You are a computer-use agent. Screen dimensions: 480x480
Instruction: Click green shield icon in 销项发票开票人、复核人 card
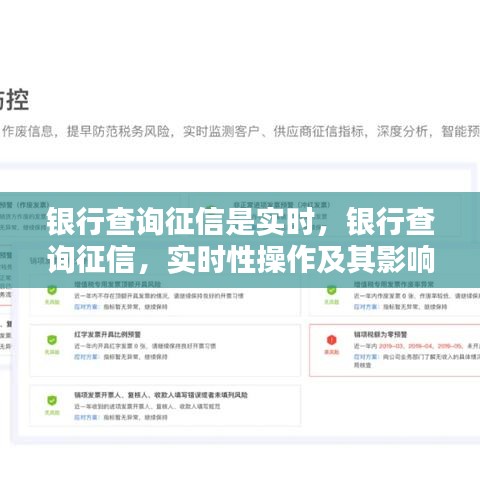52,401
